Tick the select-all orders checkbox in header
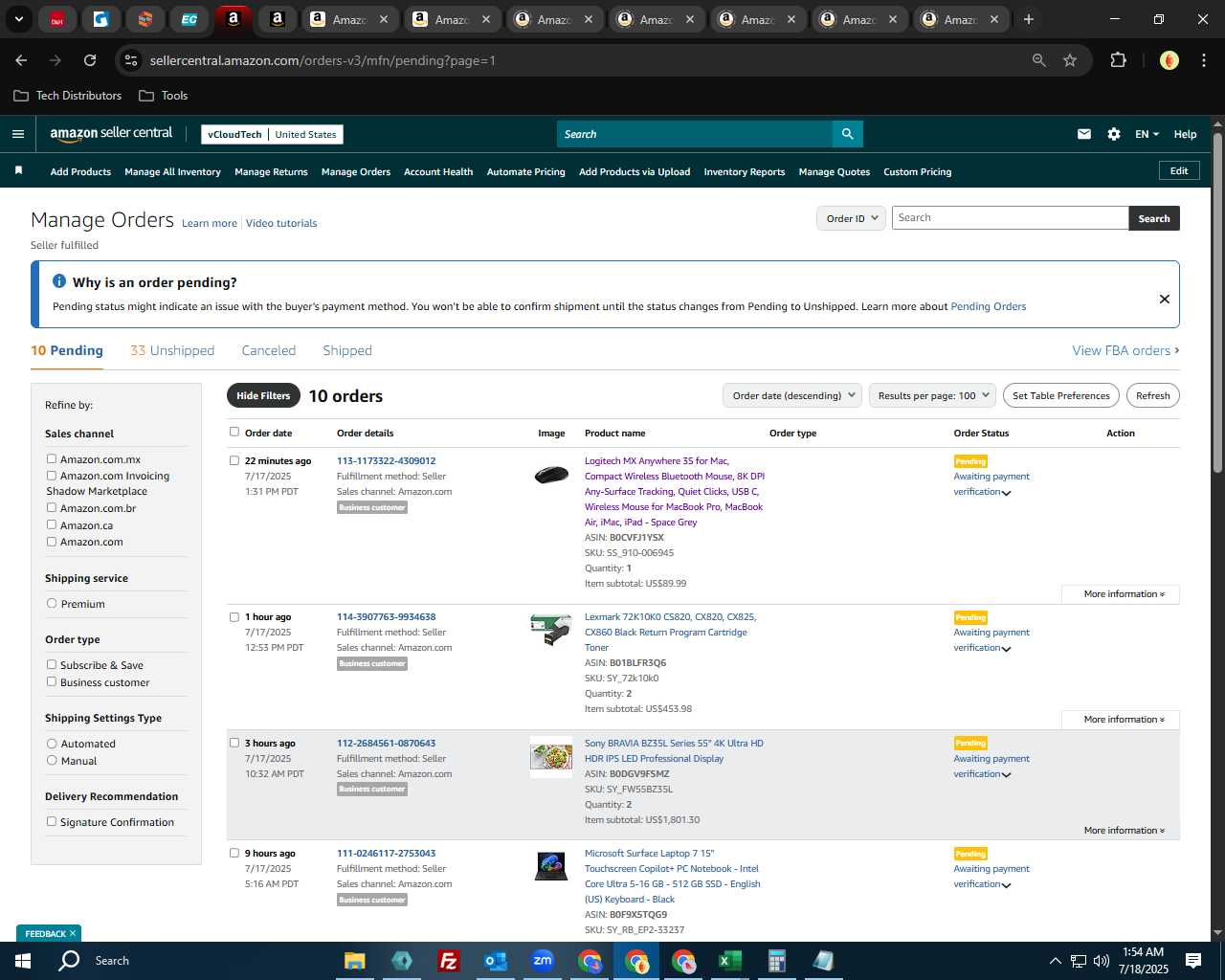Viewport: 1225px width, 980px height. [x=234, y=432]
